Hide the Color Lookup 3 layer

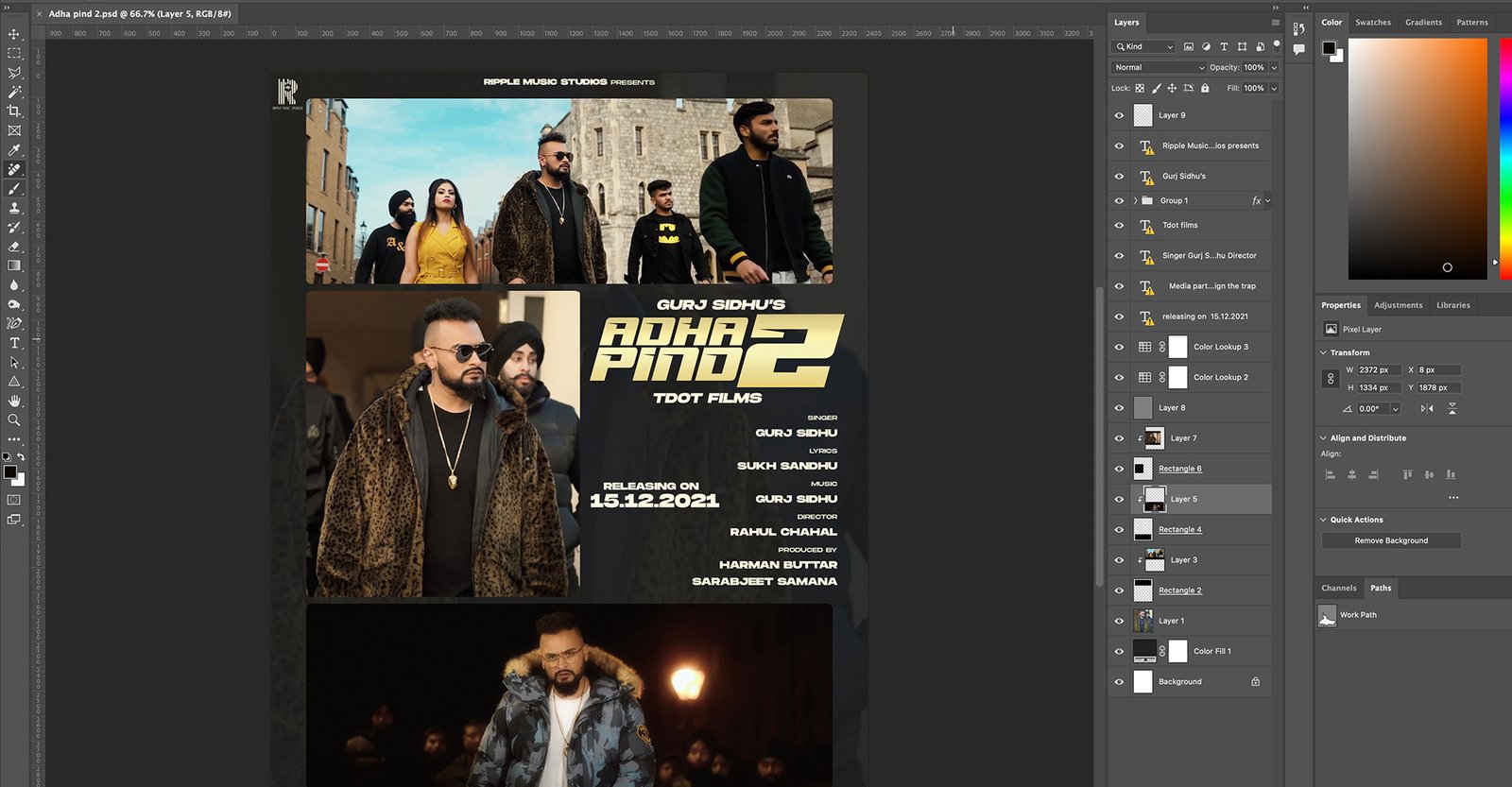1120,347
